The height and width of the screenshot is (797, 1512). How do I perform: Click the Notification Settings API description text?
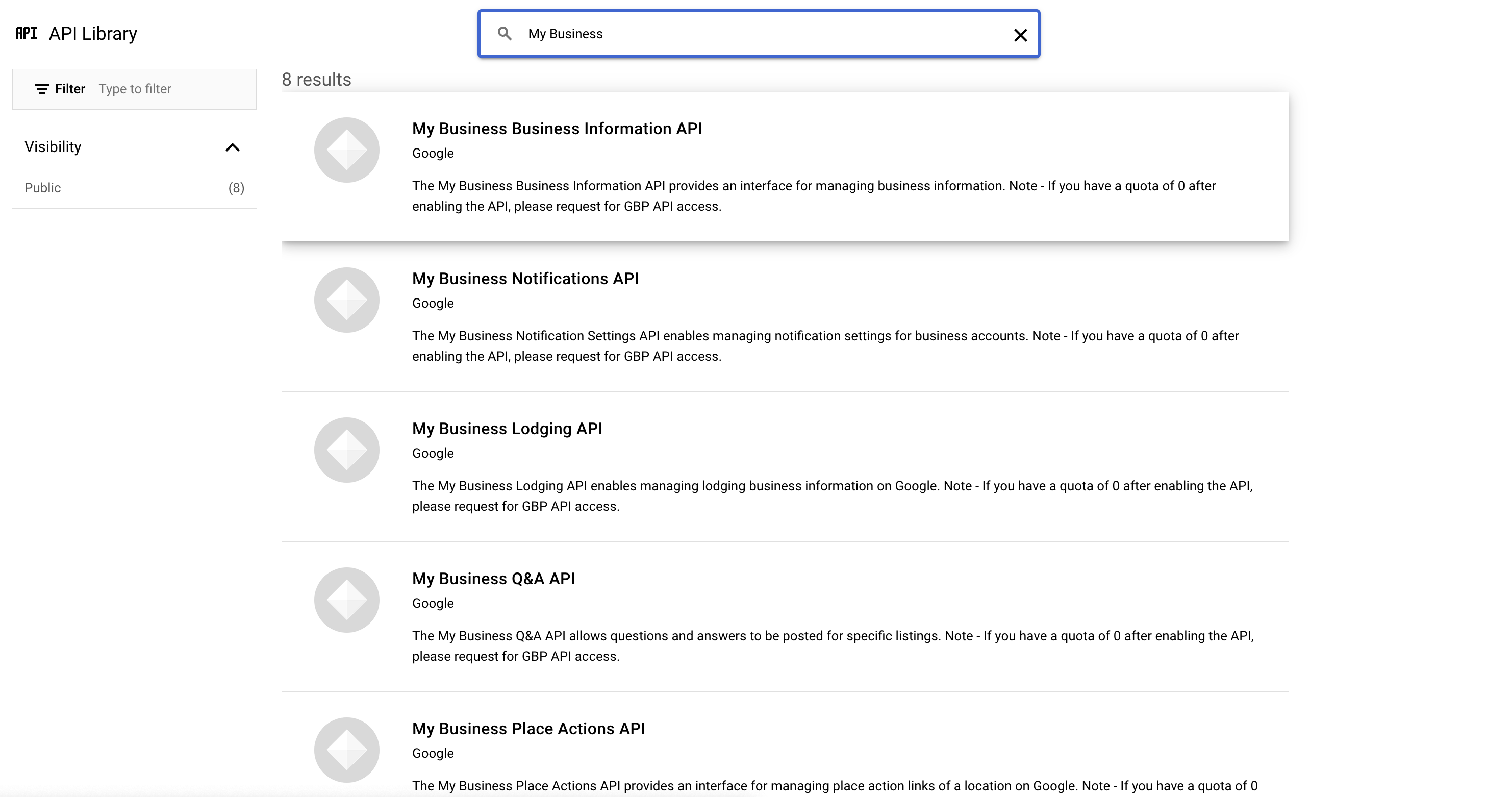point(825,346)
